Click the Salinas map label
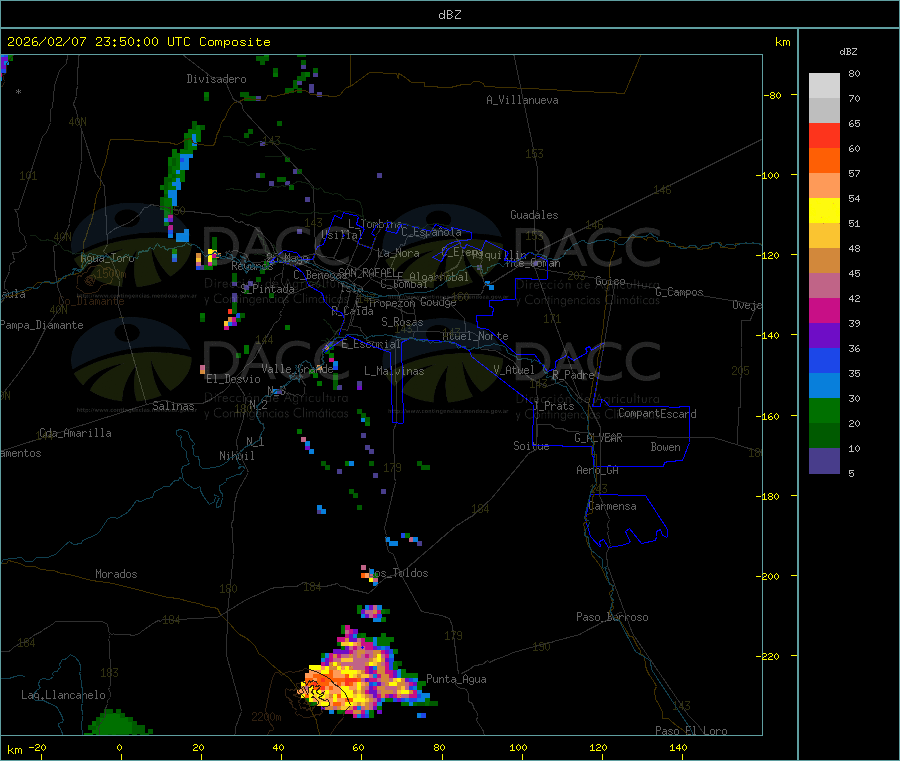 coord(173,406)
